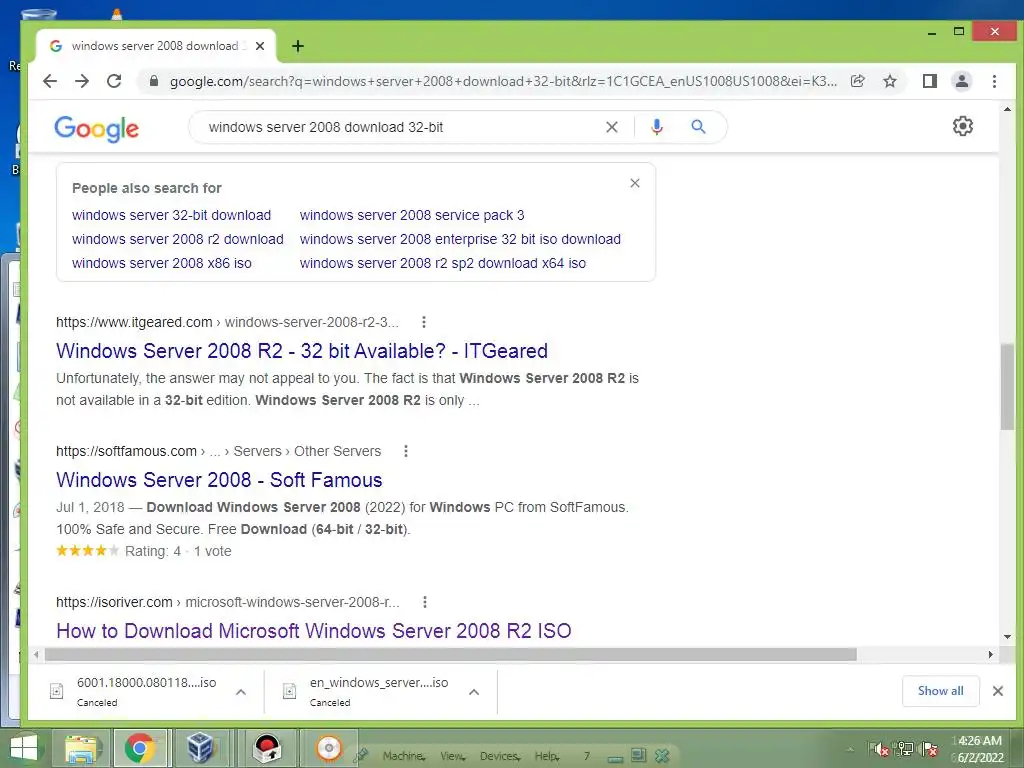
Task: Open the View menu in VirtualBox bar
Action: 452,756
